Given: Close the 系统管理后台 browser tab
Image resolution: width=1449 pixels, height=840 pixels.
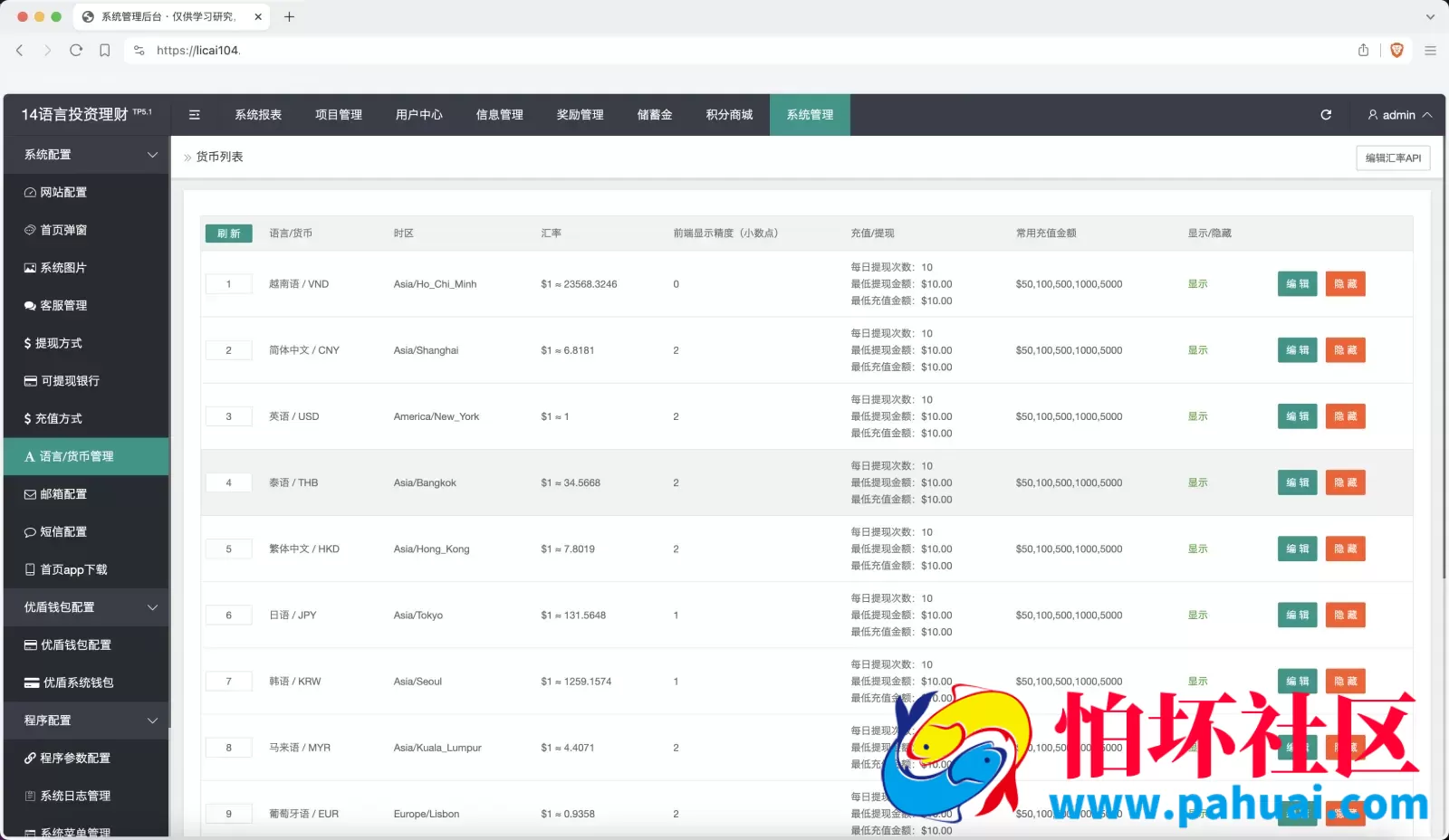Looking at the screenshot, I should pos(258,16).
